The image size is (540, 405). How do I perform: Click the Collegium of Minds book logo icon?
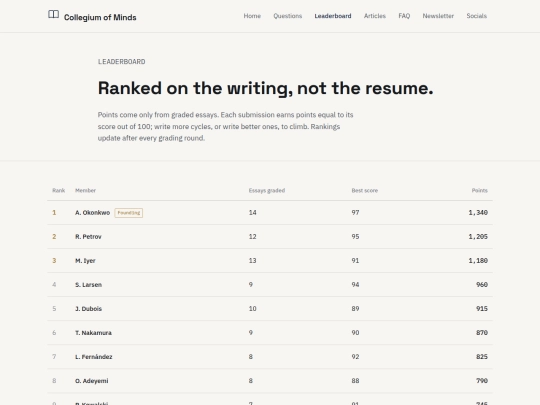(53, 14)
